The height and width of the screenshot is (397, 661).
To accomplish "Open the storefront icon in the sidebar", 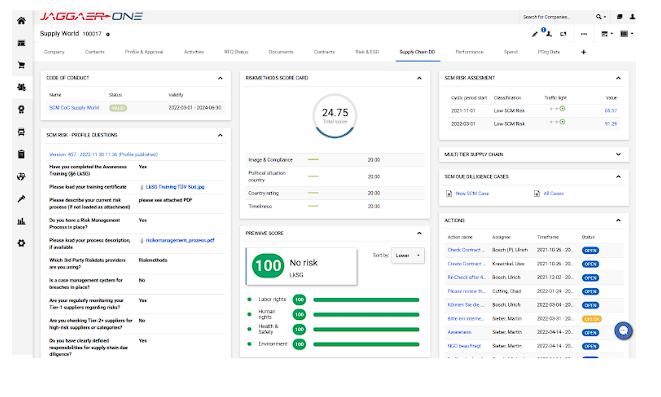I will click(x=21, y=43).
